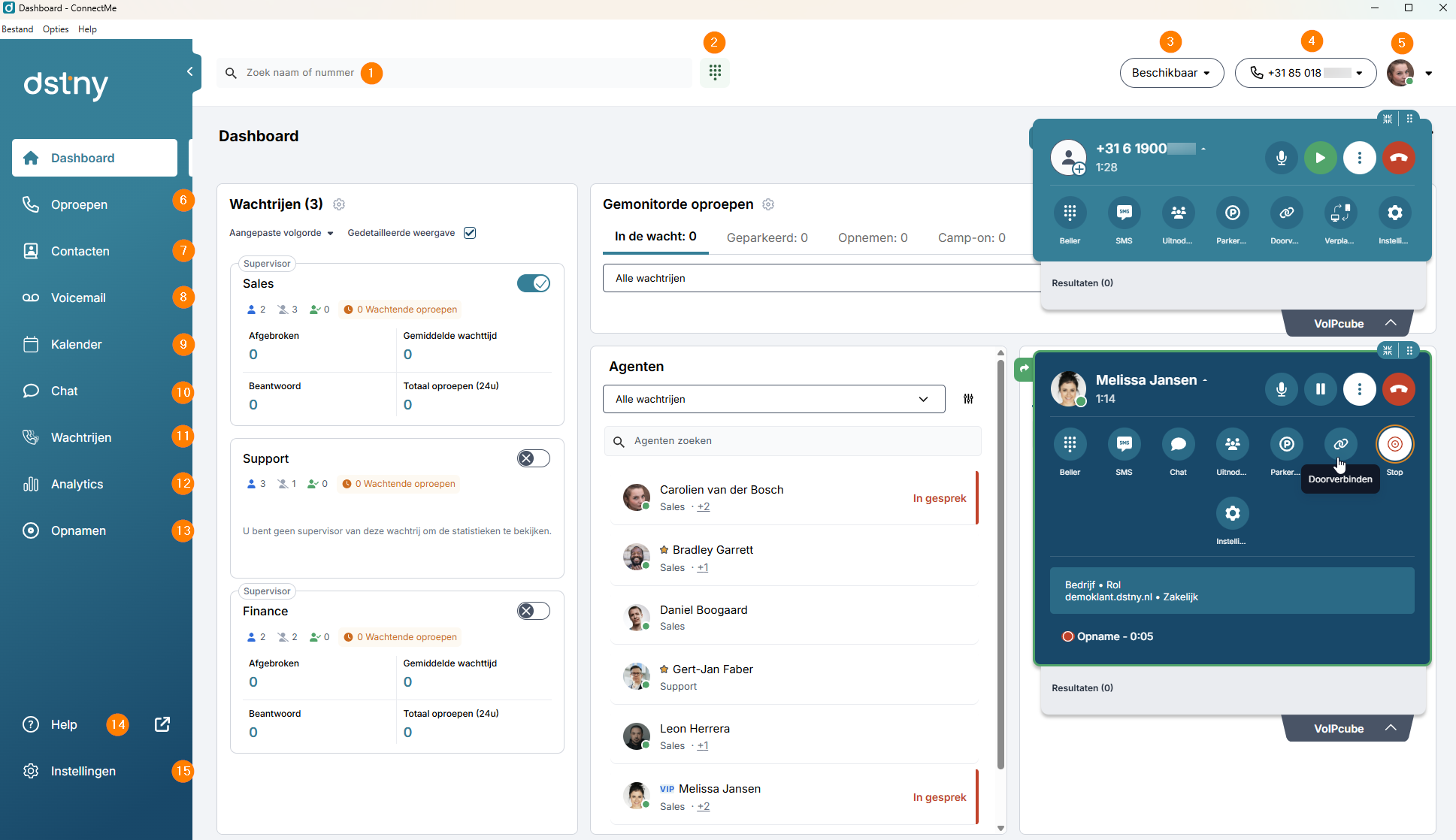Uncheck Gedetailleerde weergave checkbox
Image resolution: width=1456 pixels, height=840 pixels.
470,233
